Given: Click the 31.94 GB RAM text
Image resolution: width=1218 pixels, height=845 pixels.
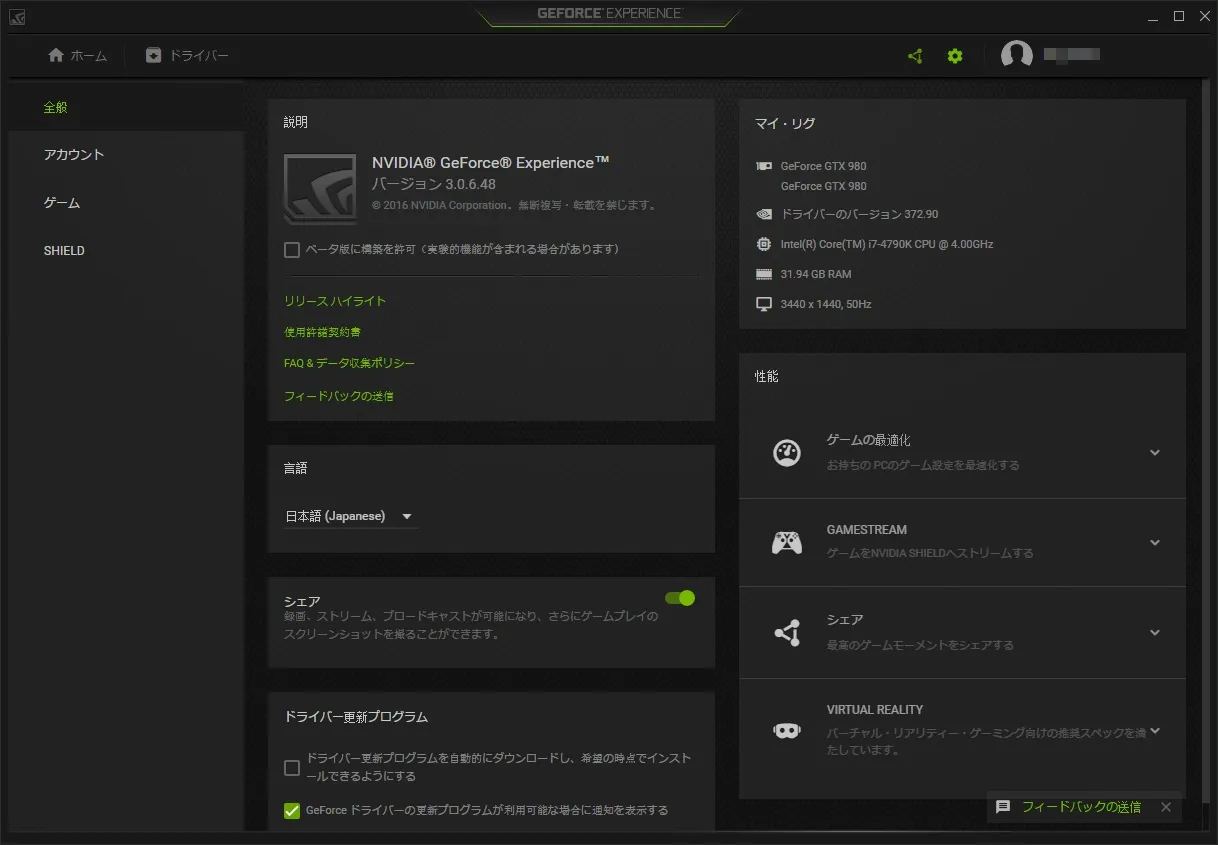Looking at the screenshot, I should pyautogui.click(x=816, y=274).
